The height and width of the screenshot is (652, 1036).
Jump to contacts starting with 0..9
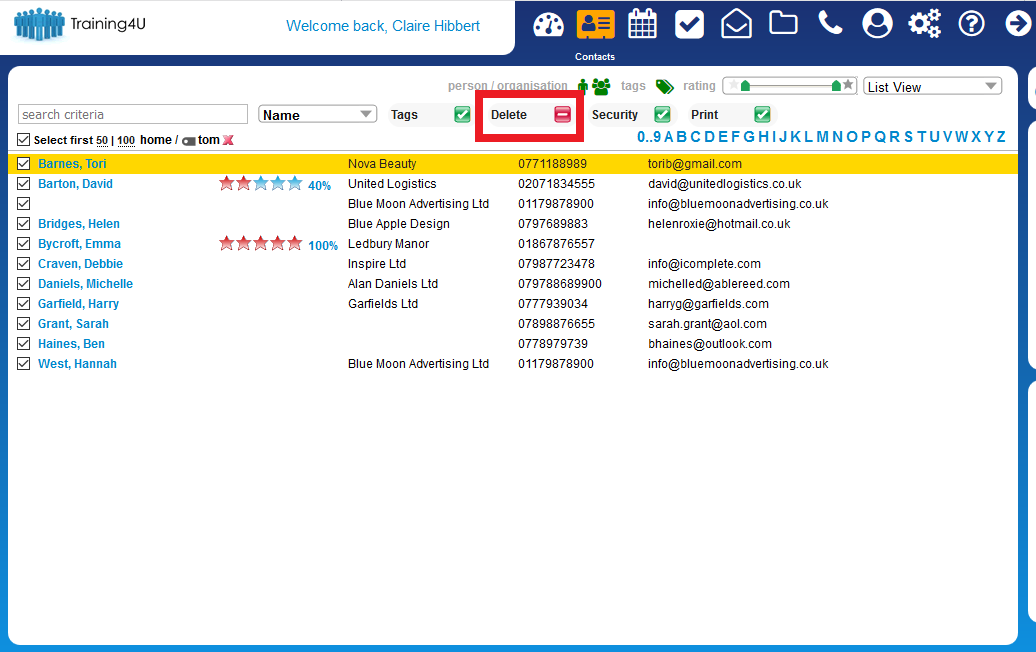[x=649, y=137]
